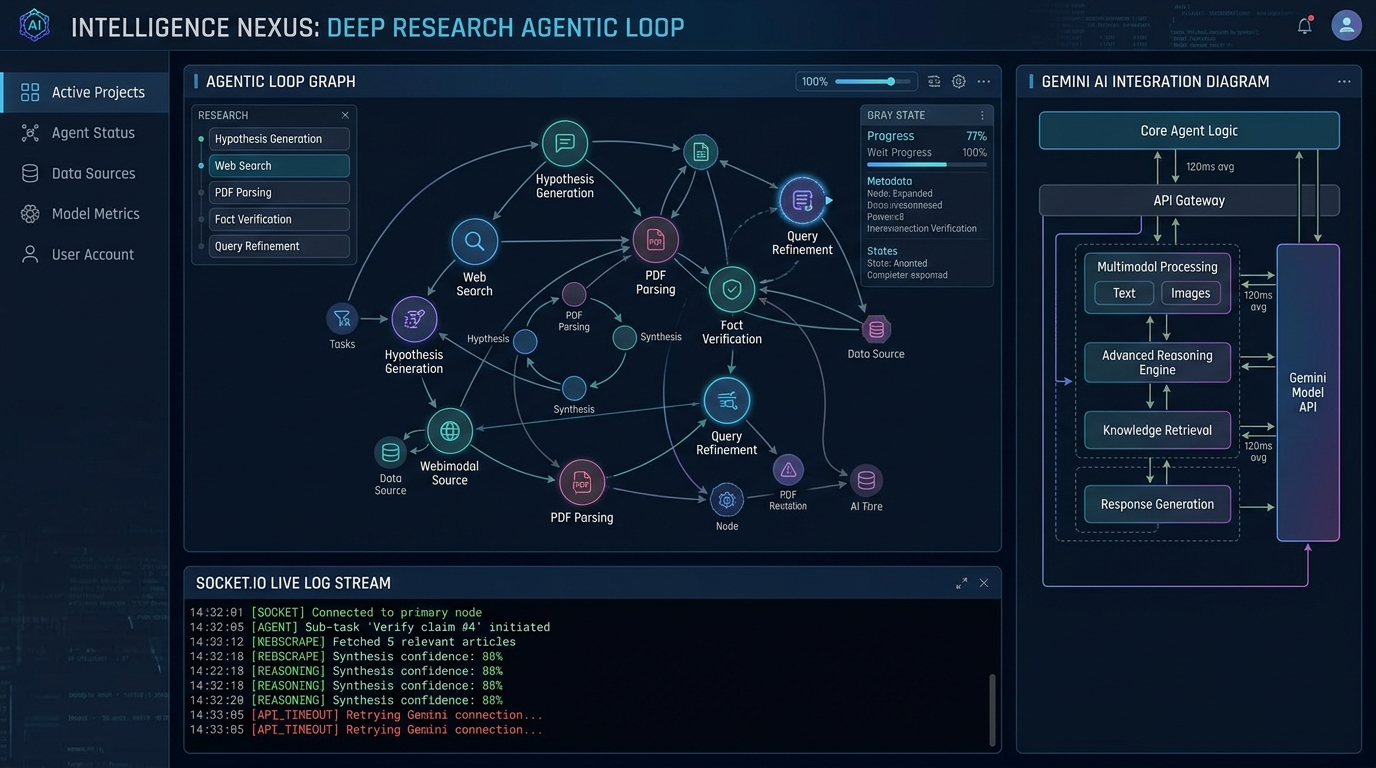The height and width of the screenshot is (768, 1376).
Task: Click teal Data Source node near Webimodal Source
Action: (x=390, y=453)
